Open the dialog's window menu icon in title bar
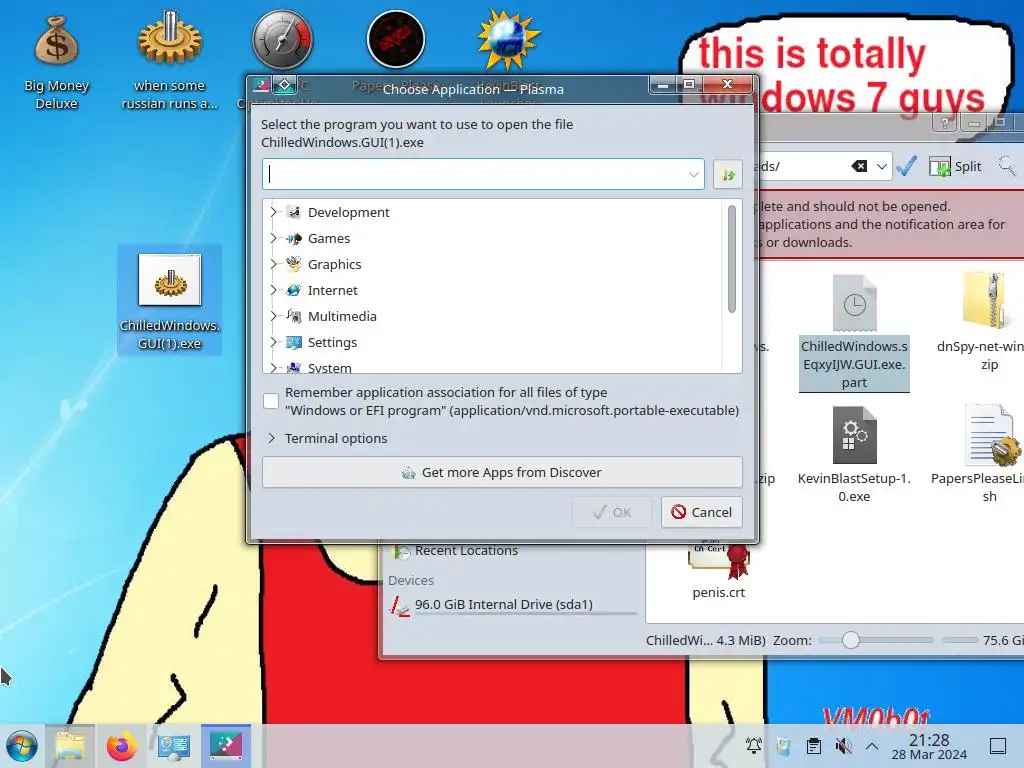 click(261, 85)
